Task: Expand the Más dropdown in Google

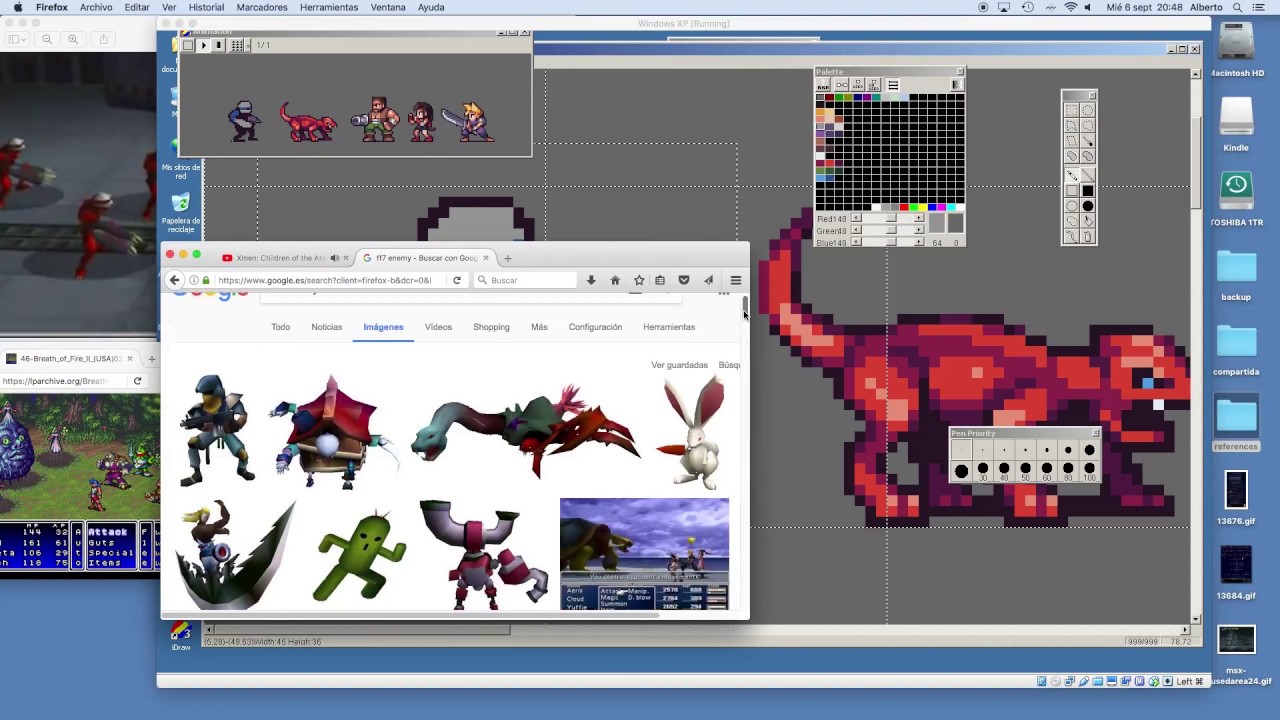Action: (539, 327)
